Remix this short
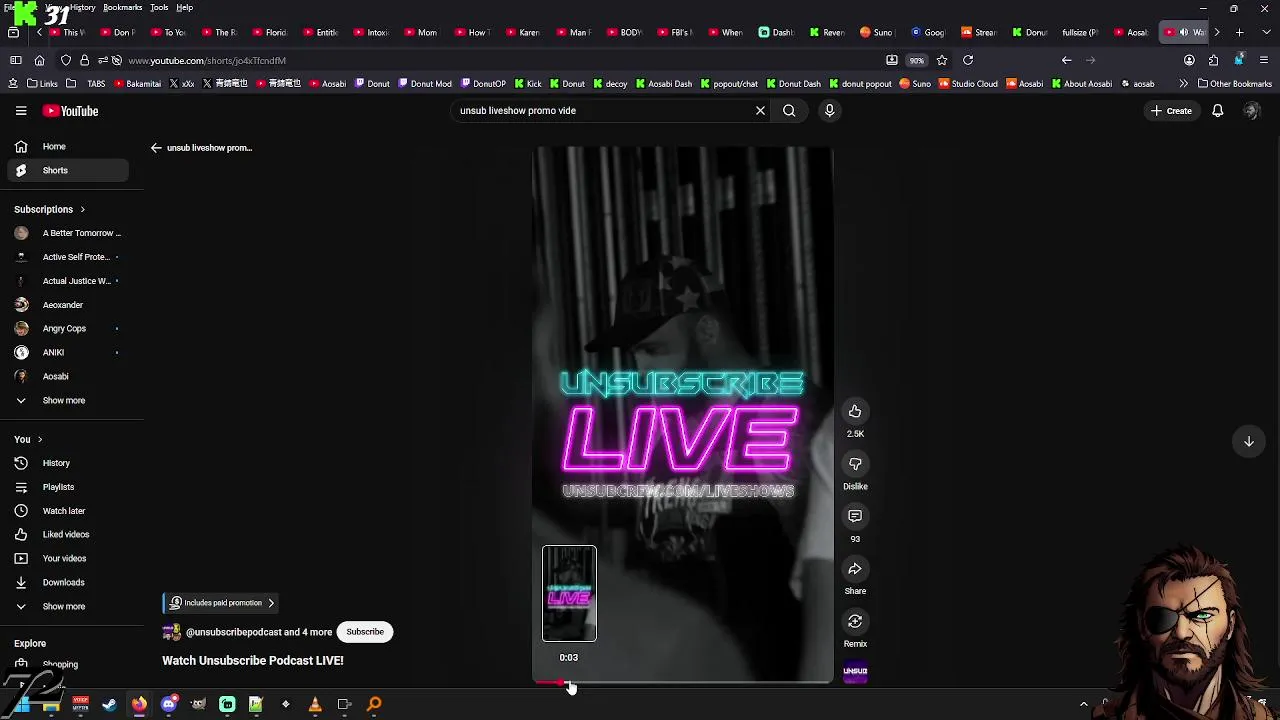1280x720 pixels. 855,621
